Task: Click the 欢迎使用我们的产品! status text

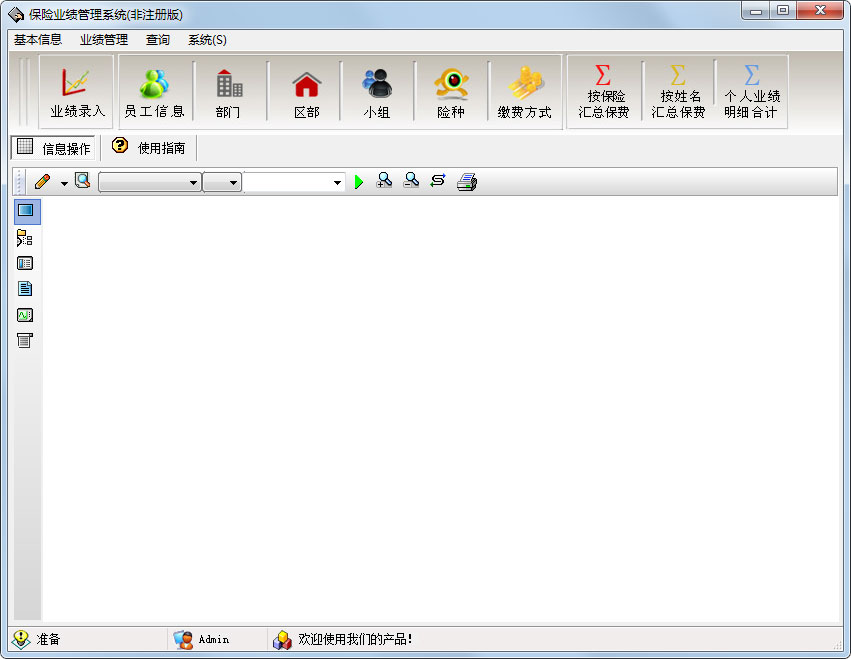Action: [x=355, y=639]
